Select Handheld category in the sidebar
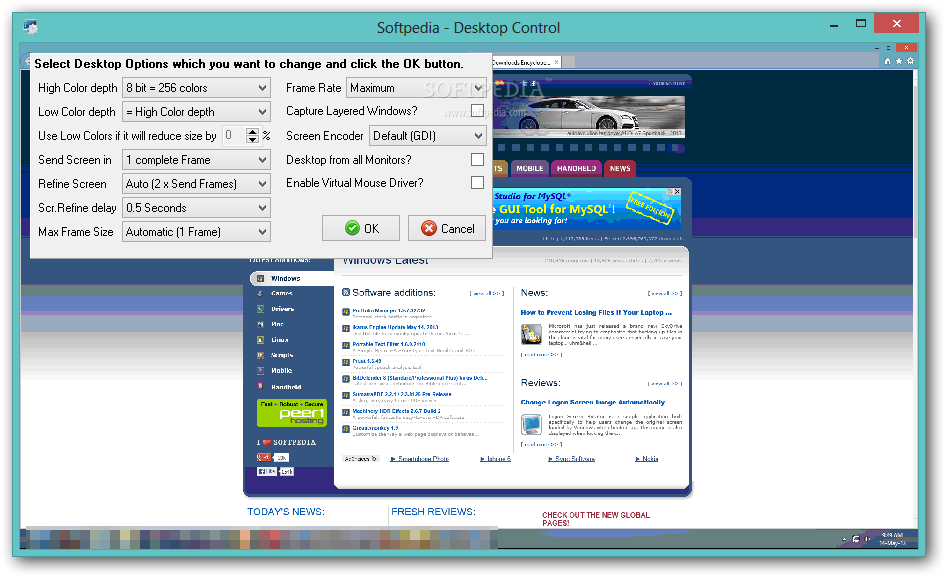Screen dimensions: 946x577 tap(286, 387)
